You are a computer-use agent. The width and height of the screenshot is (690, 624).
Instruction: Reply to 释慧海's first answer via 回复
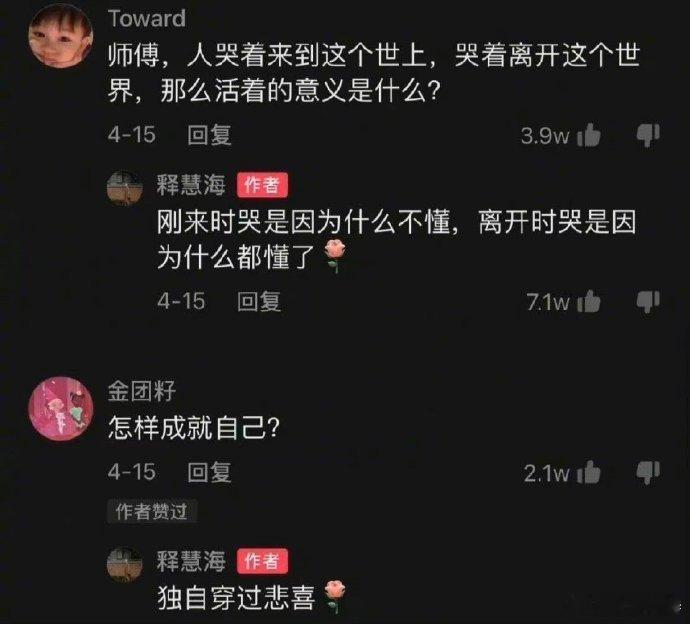[259, 302]
